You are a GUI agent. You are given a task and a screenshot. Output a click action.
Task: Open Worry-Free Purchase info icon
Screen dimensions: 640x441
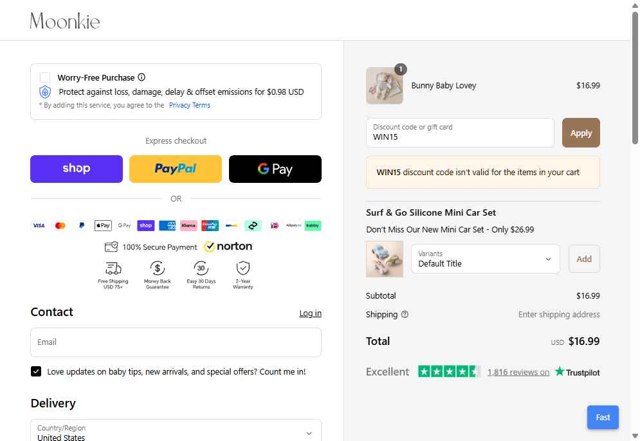click(141, 77)
